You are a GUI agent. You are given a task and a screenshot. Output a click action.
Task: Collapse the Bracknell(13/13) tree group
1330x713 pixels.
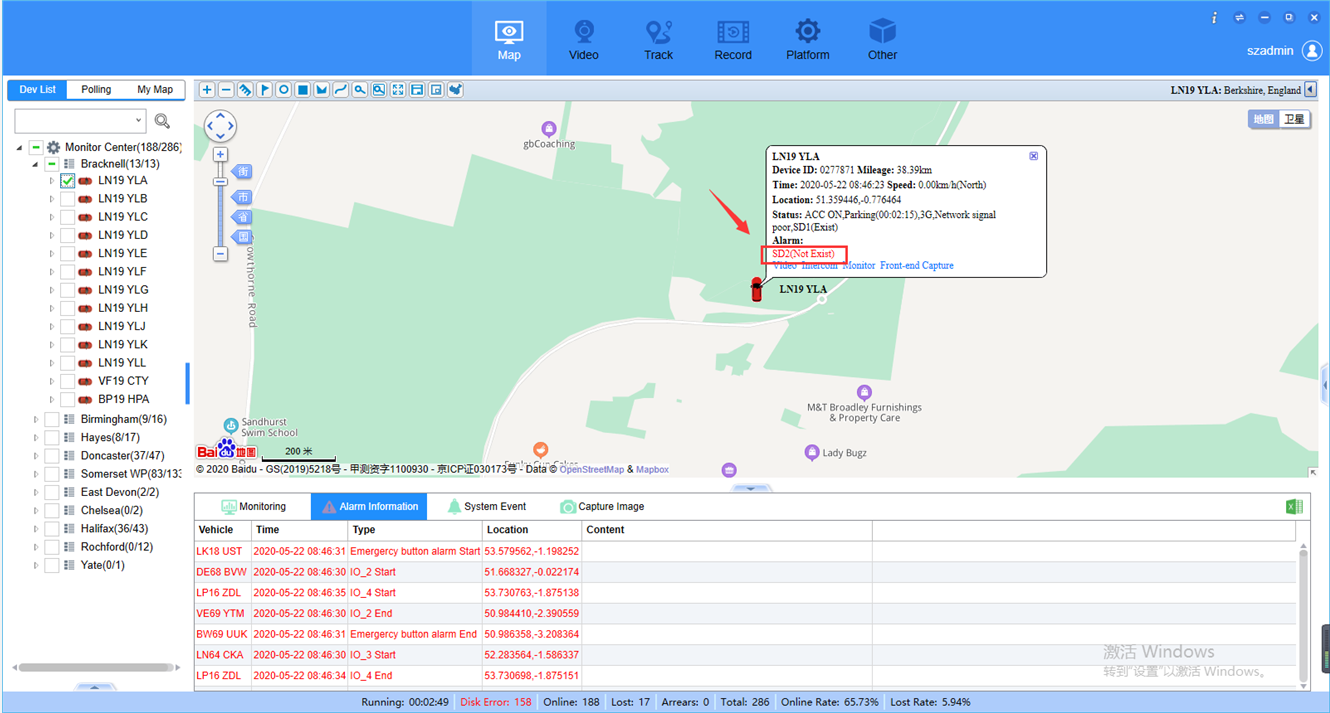[35, 164]
